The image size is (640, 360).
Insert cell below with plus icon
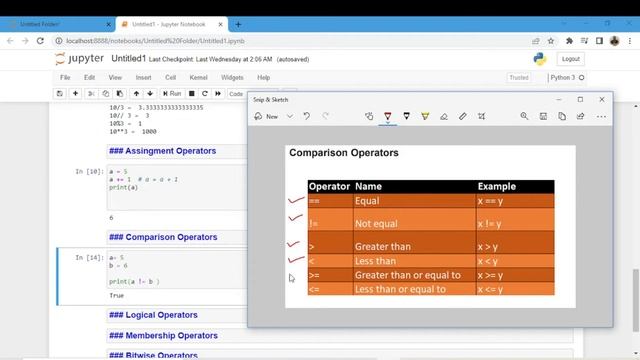click(x=76, y=93)
